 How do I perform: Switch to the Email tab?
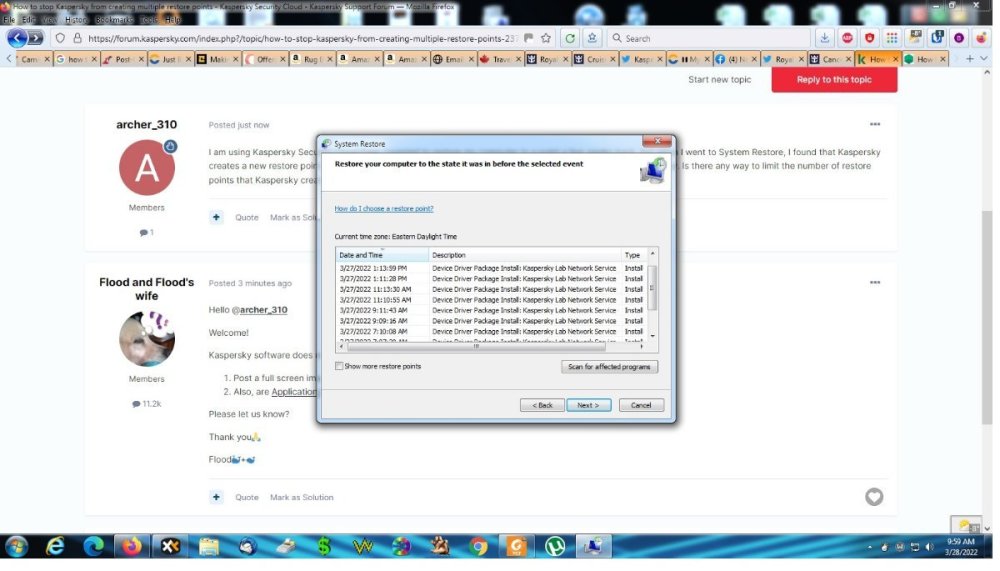(x=450, y=59)
